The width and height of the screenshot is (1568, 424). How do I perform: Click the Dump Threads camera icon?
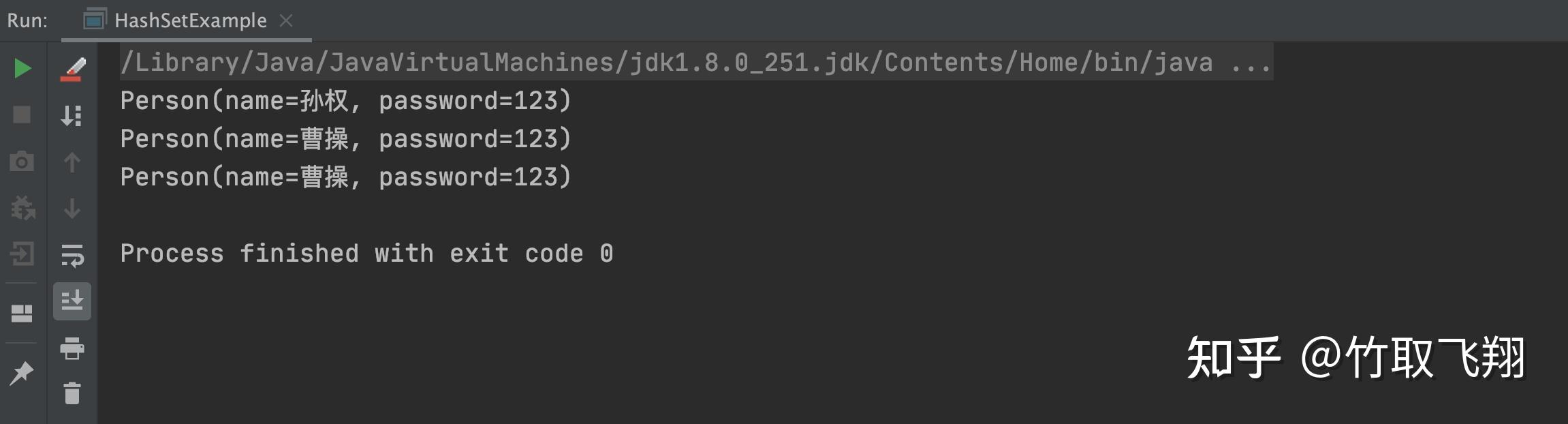pos(22,162)
